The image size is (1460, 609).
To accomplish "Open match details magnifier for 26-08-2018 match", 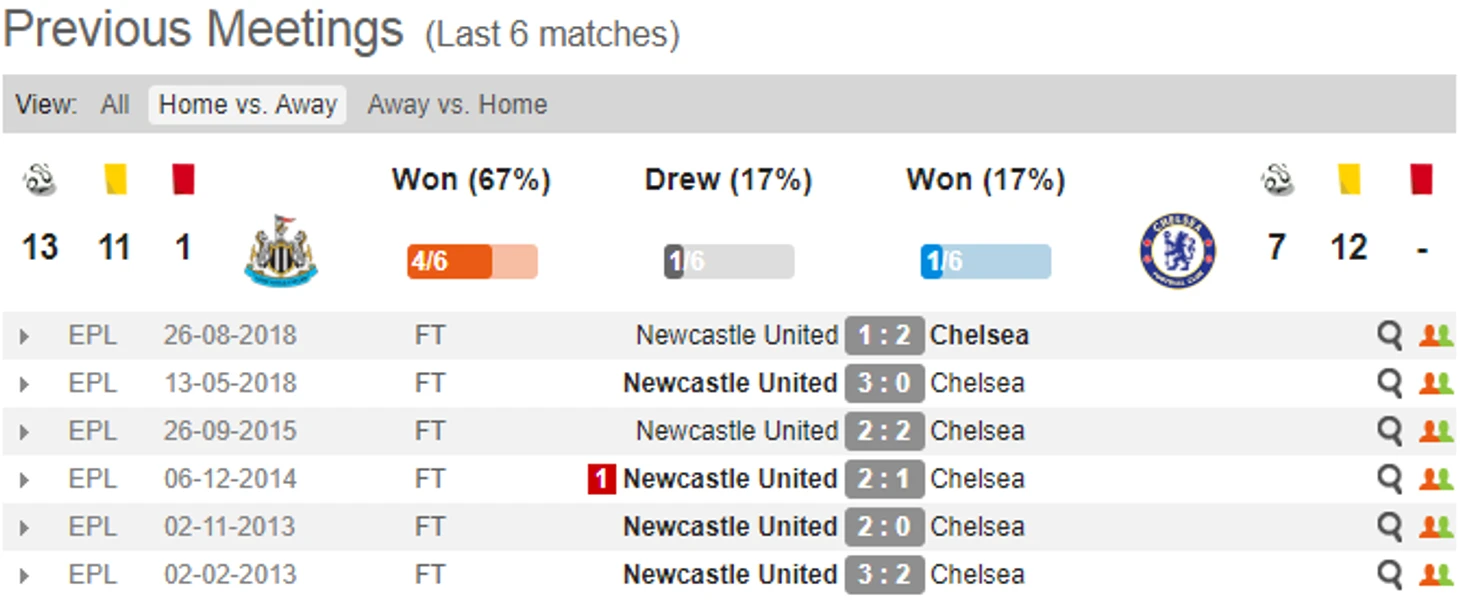I will (x=1389, y=336).
